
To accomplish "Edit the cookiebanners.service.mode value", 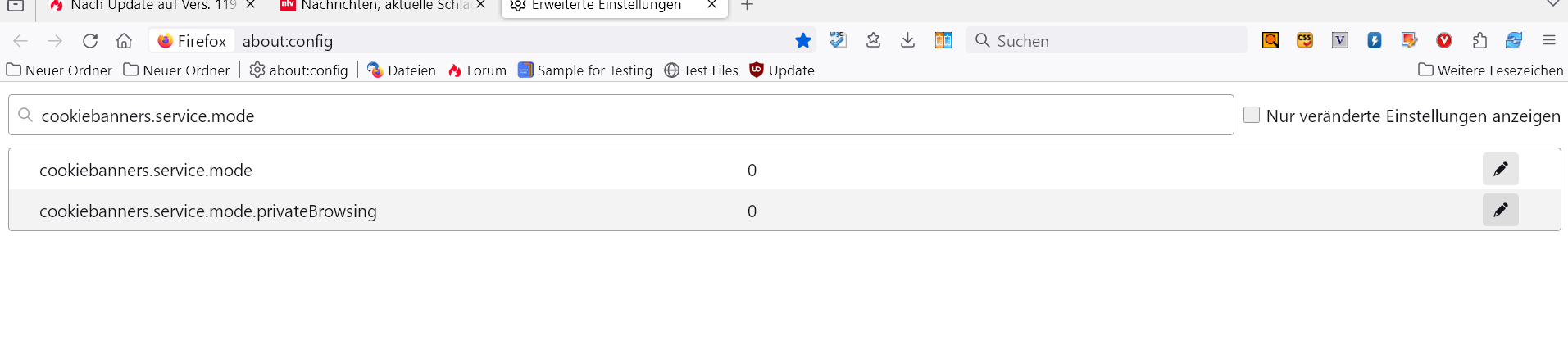I will (1500, 169).
